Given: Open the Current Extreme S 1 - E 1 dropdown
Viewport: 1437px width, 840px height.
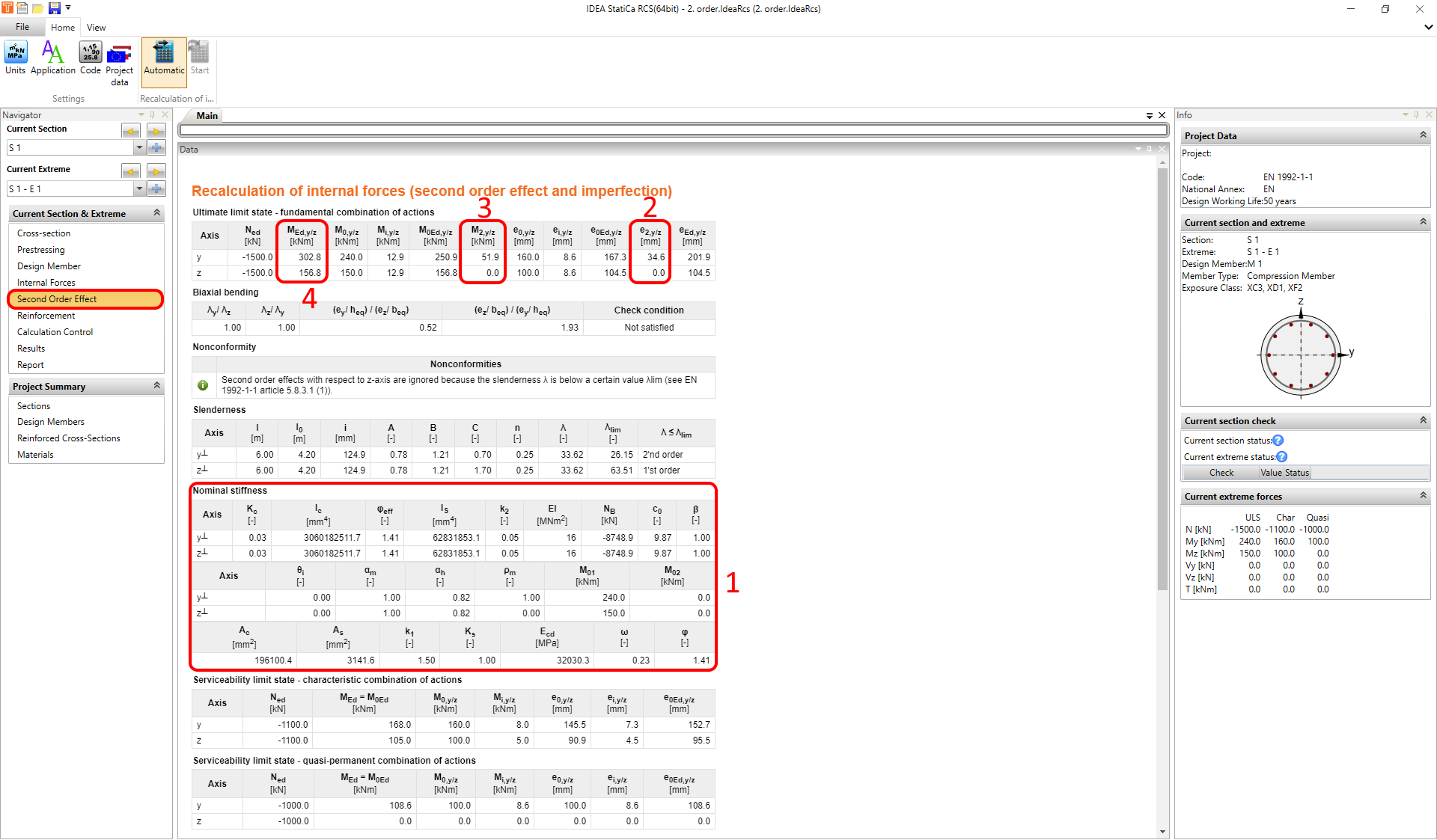Looking at the screenshot, I should 139,188.
